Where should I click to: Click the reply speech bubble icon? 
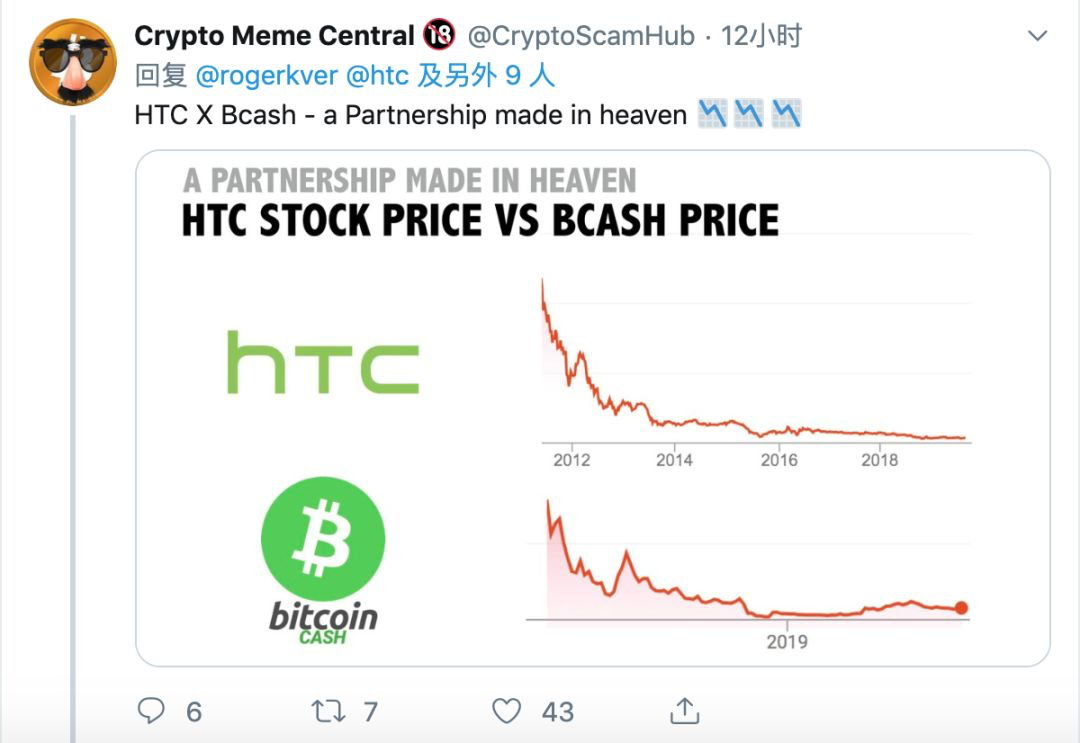[151, 711]
